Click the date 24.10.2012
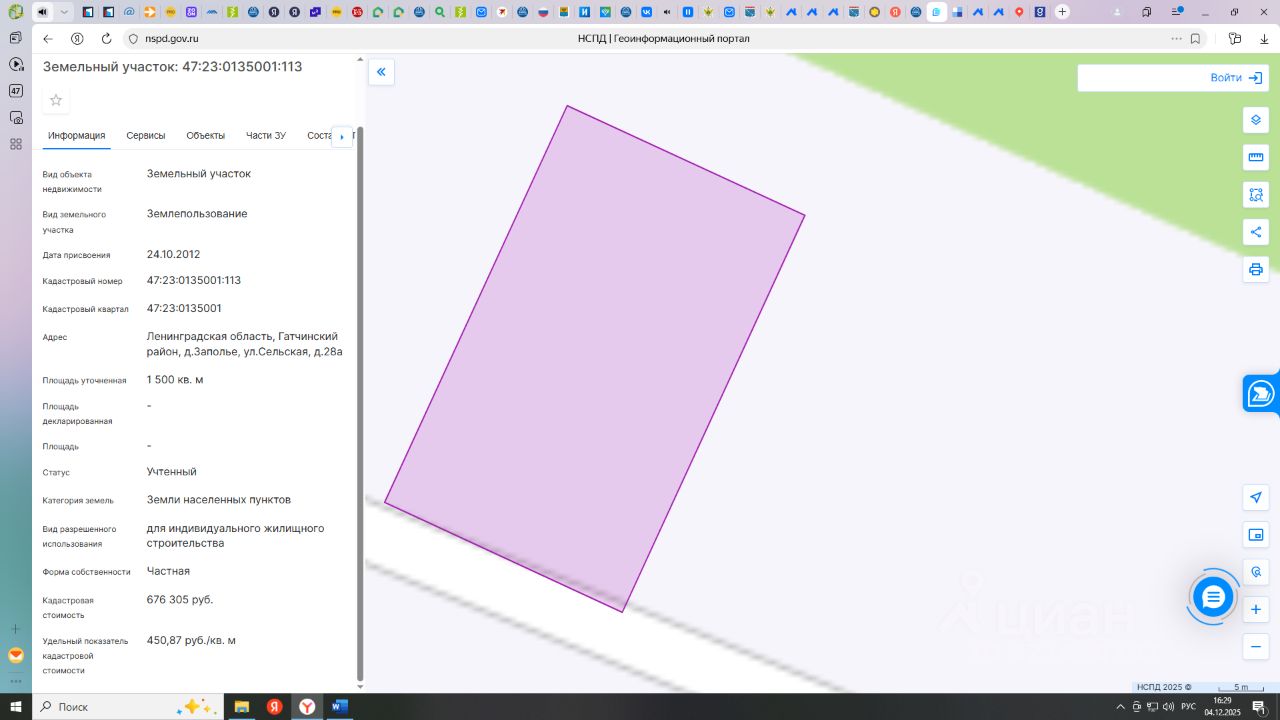The image size is (1280, 720). tap(174, 255)
